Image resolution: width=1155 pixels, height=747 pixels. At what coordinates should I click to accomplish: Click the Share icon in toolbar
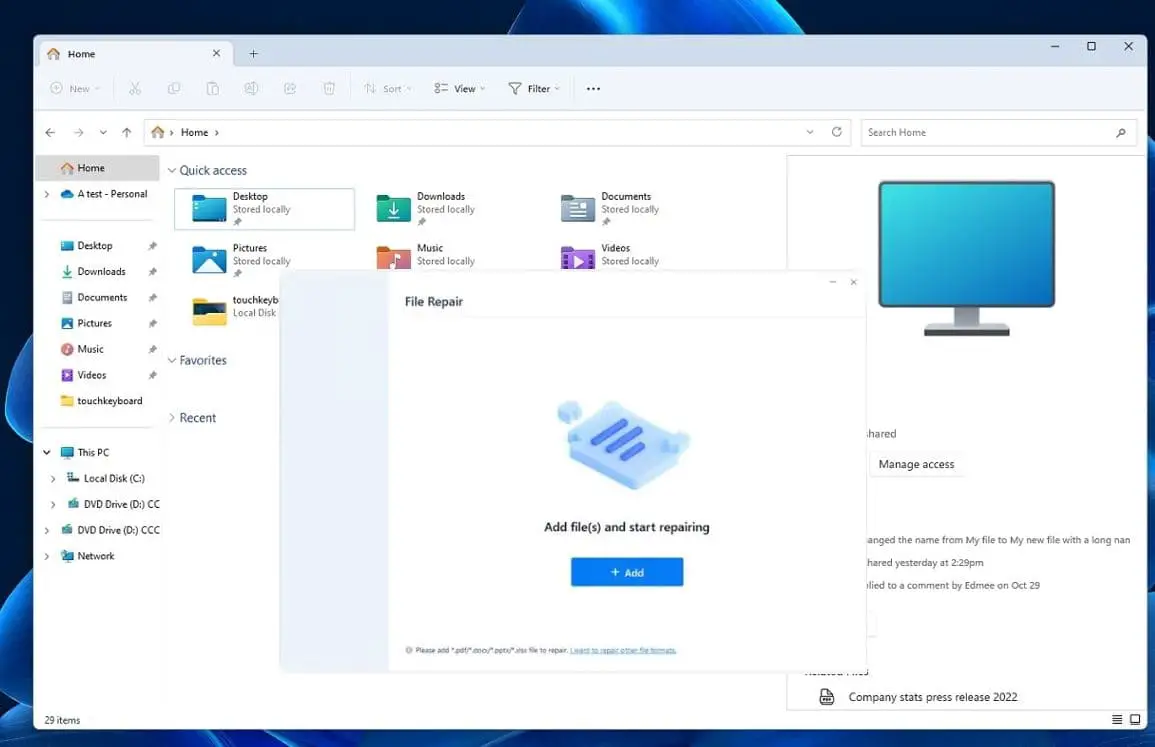[x=290, y=88]
